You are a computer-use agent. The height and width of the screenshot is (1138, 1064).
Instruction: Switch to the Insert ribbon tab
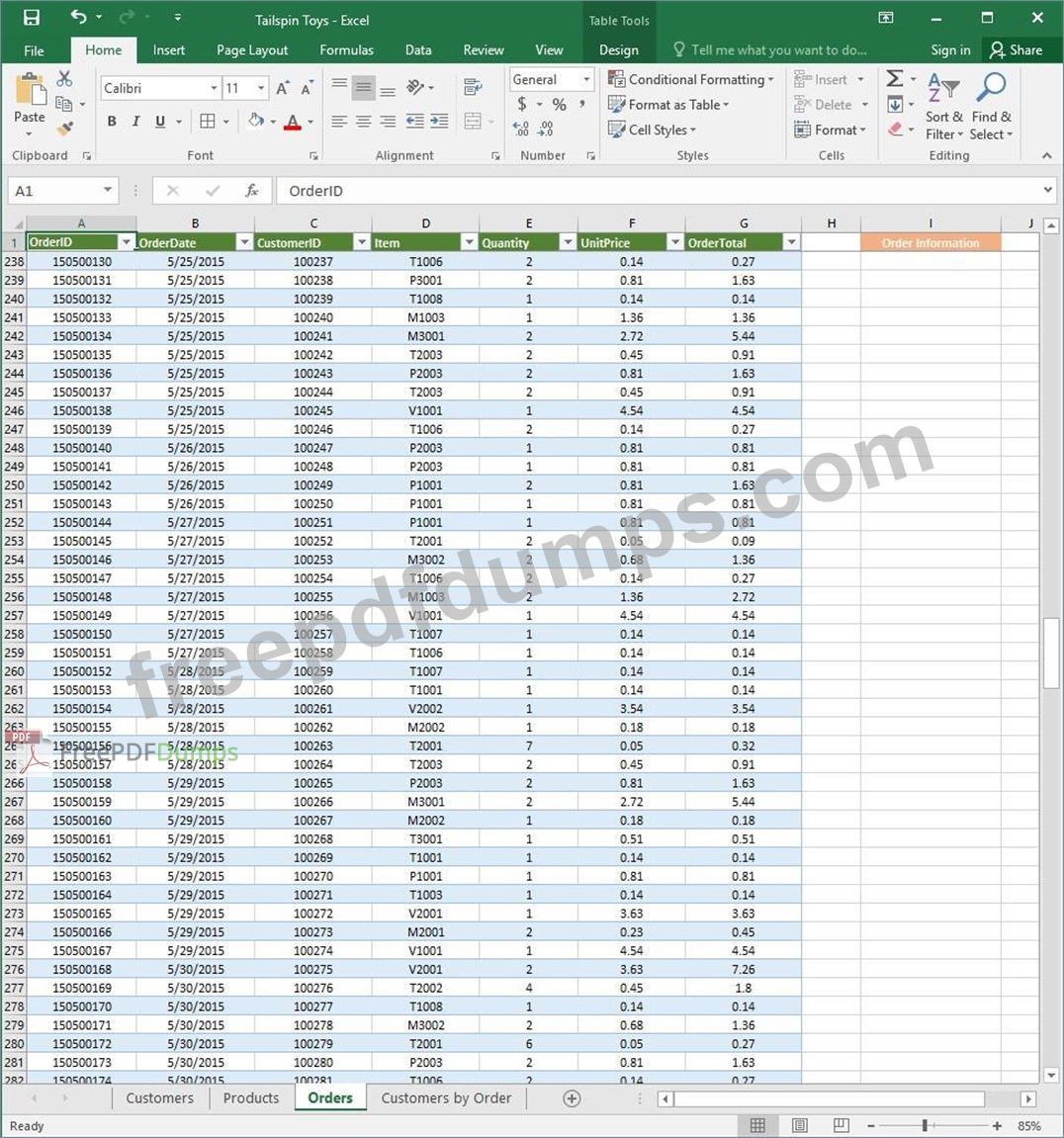tap(168, 50)
